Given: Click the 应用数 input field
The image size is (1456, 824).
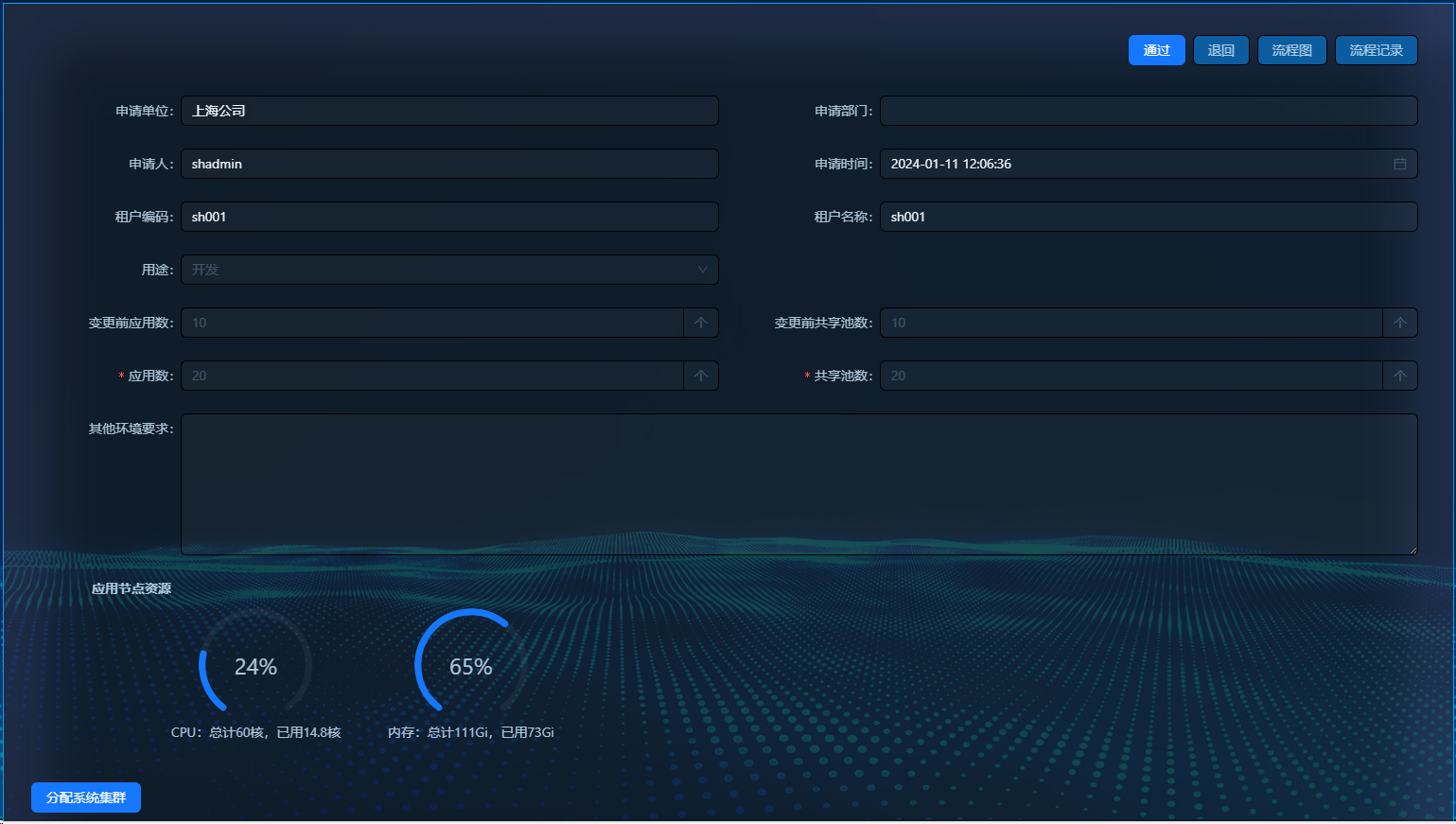Looking at the screenshot, I should coord(432,376).
